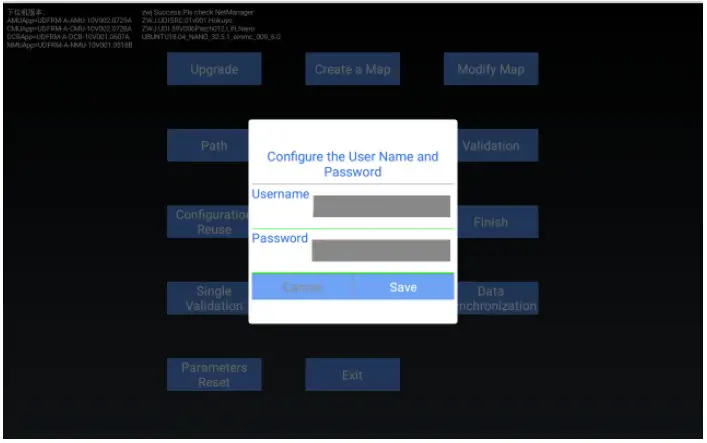Click the 'Password' label
This screenshot has height=443, width=707.
(x=280, y=238)
